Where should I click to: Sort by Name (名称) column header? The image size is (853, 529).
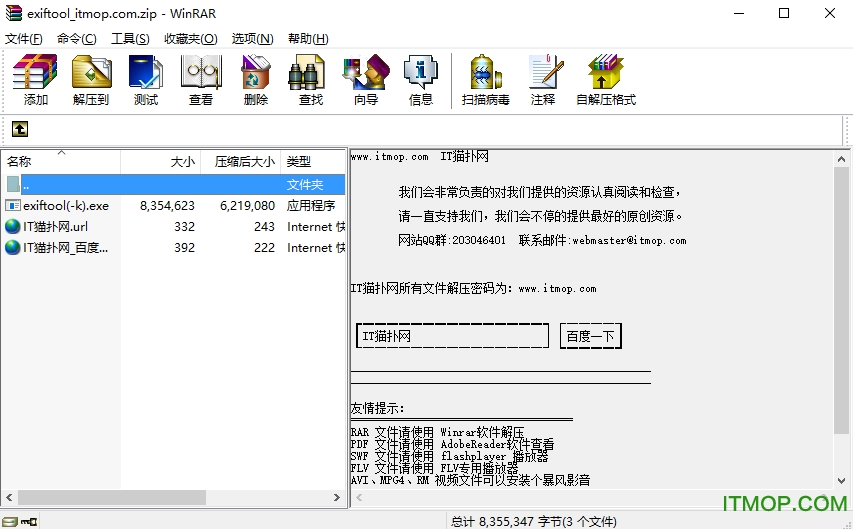click(x=60, y=161)
